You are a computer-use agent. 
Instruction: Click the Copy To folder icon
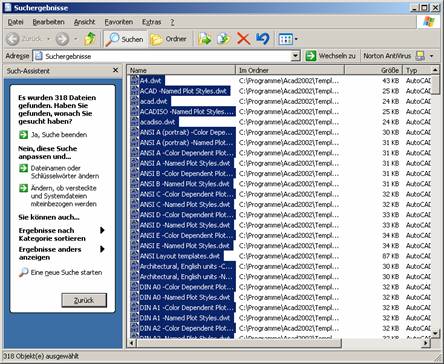point(224,39)
